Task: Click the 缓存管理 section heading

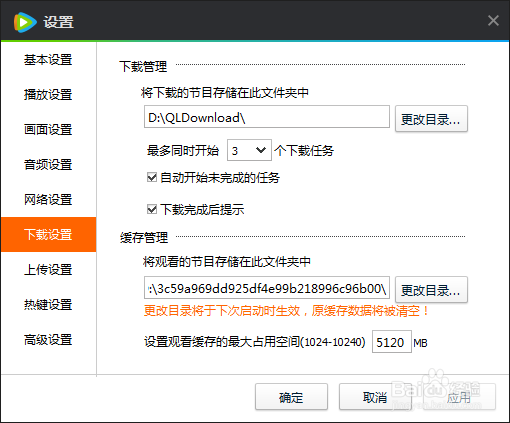Action: (144, 238)
